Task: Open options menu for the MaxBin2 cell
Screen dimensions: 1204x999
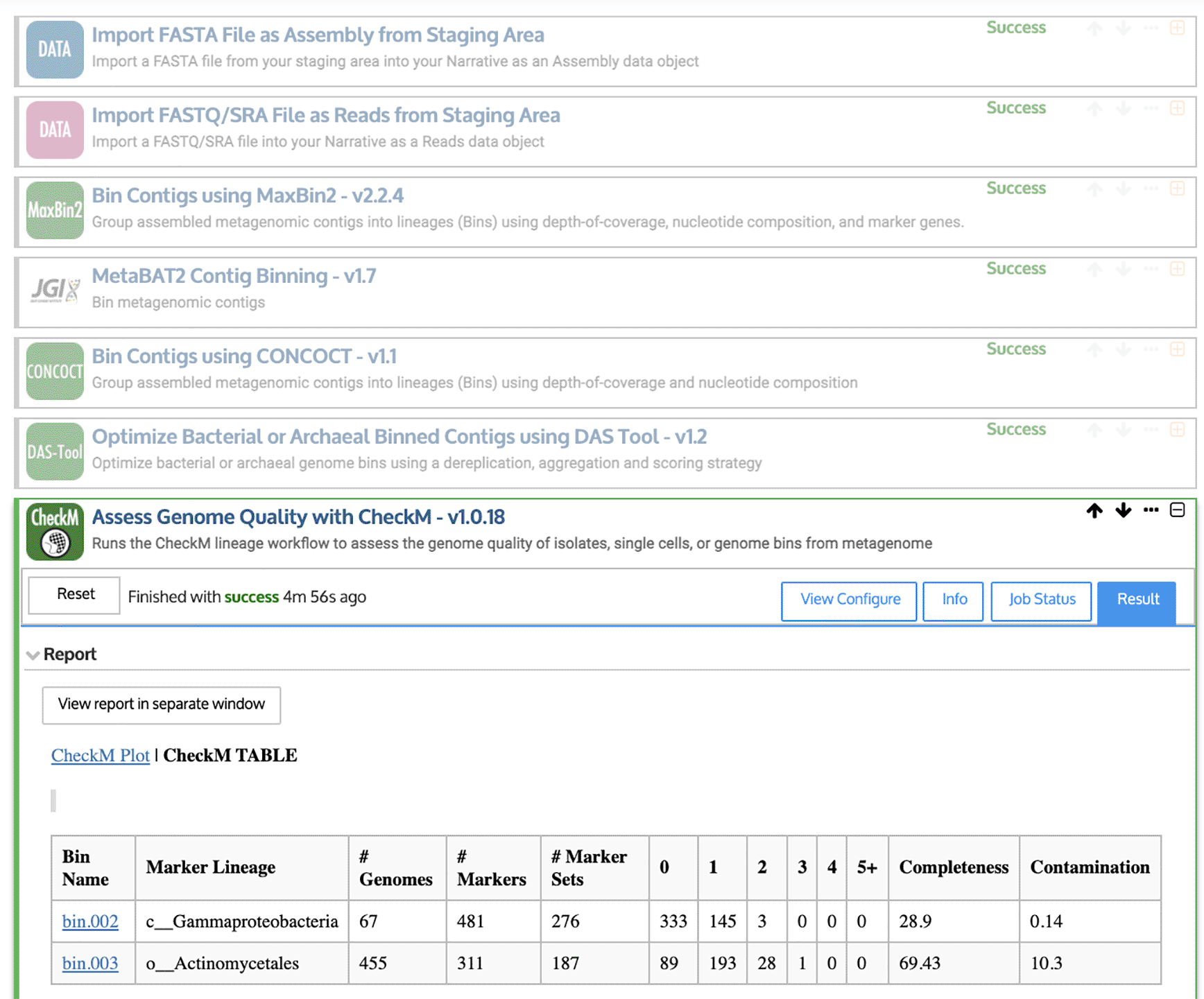Action: click(x=1151, y=189)
